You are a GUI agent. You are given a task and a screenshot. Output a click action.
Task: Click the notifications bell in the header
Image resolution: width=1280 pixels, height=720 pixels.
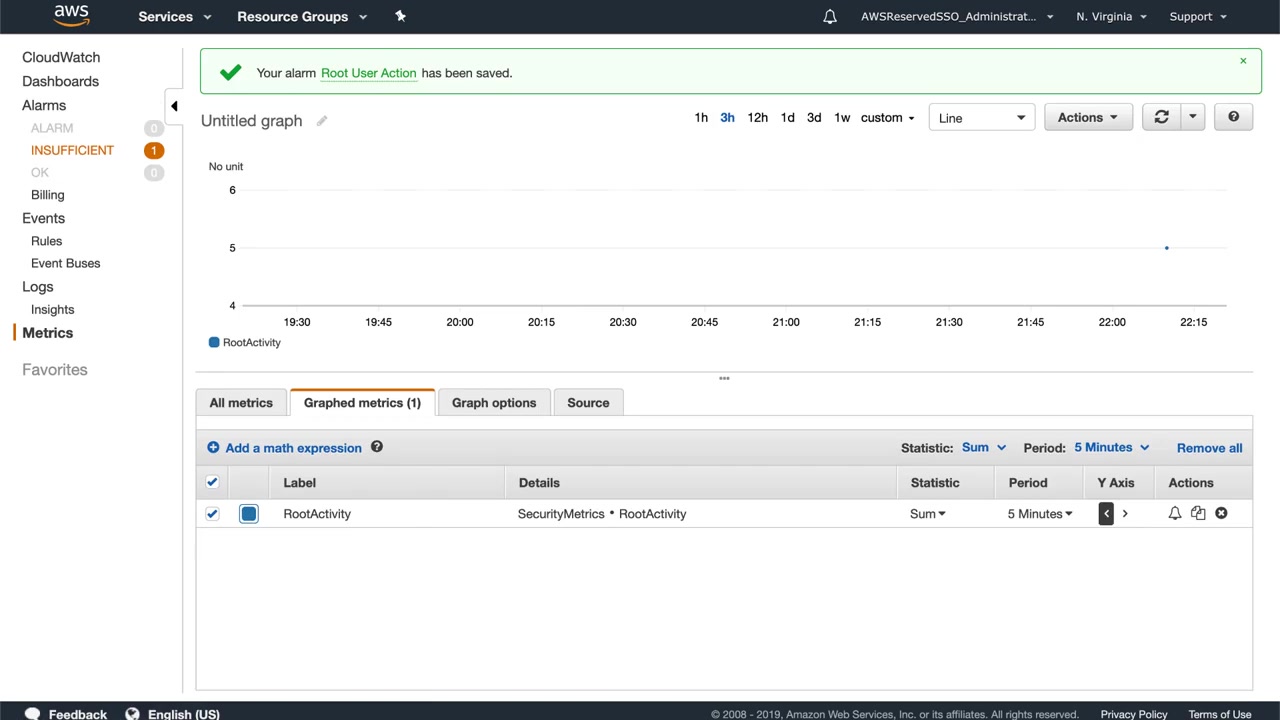830,17
